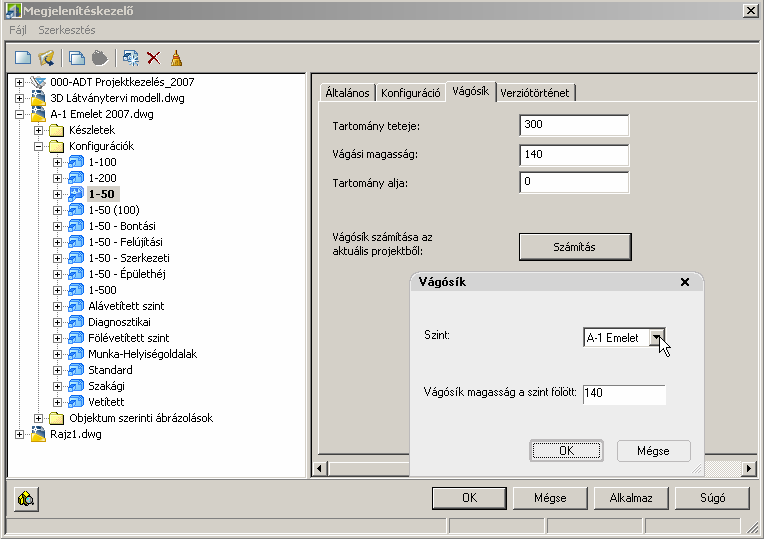Screen dimensions: 764x539
Task: Click the 1-100 configuration icon
Action: pyautogui.click(x=76, y=162)
